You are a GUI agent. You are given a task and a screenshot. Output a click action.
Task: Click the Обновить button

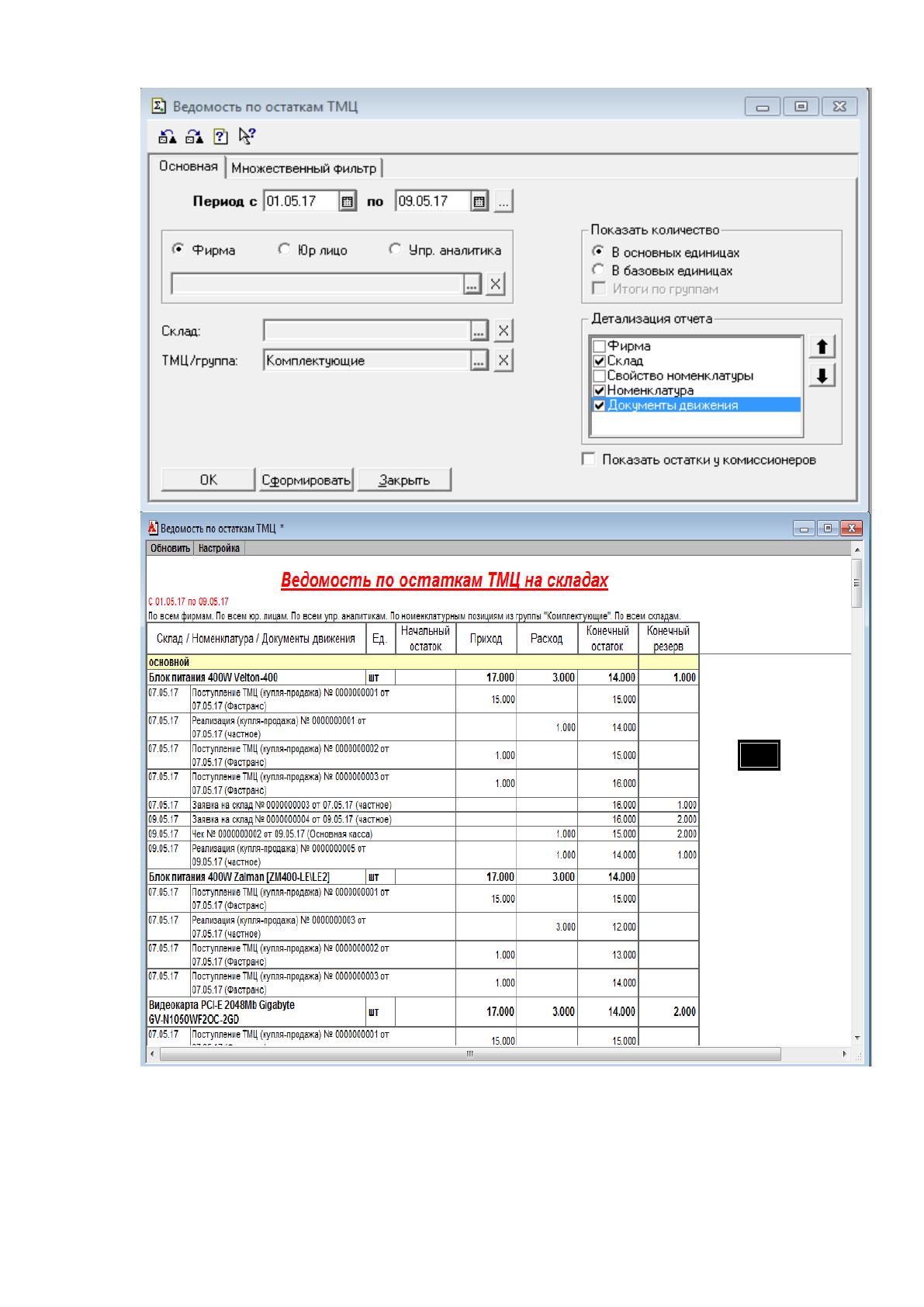tap(170, 549)
